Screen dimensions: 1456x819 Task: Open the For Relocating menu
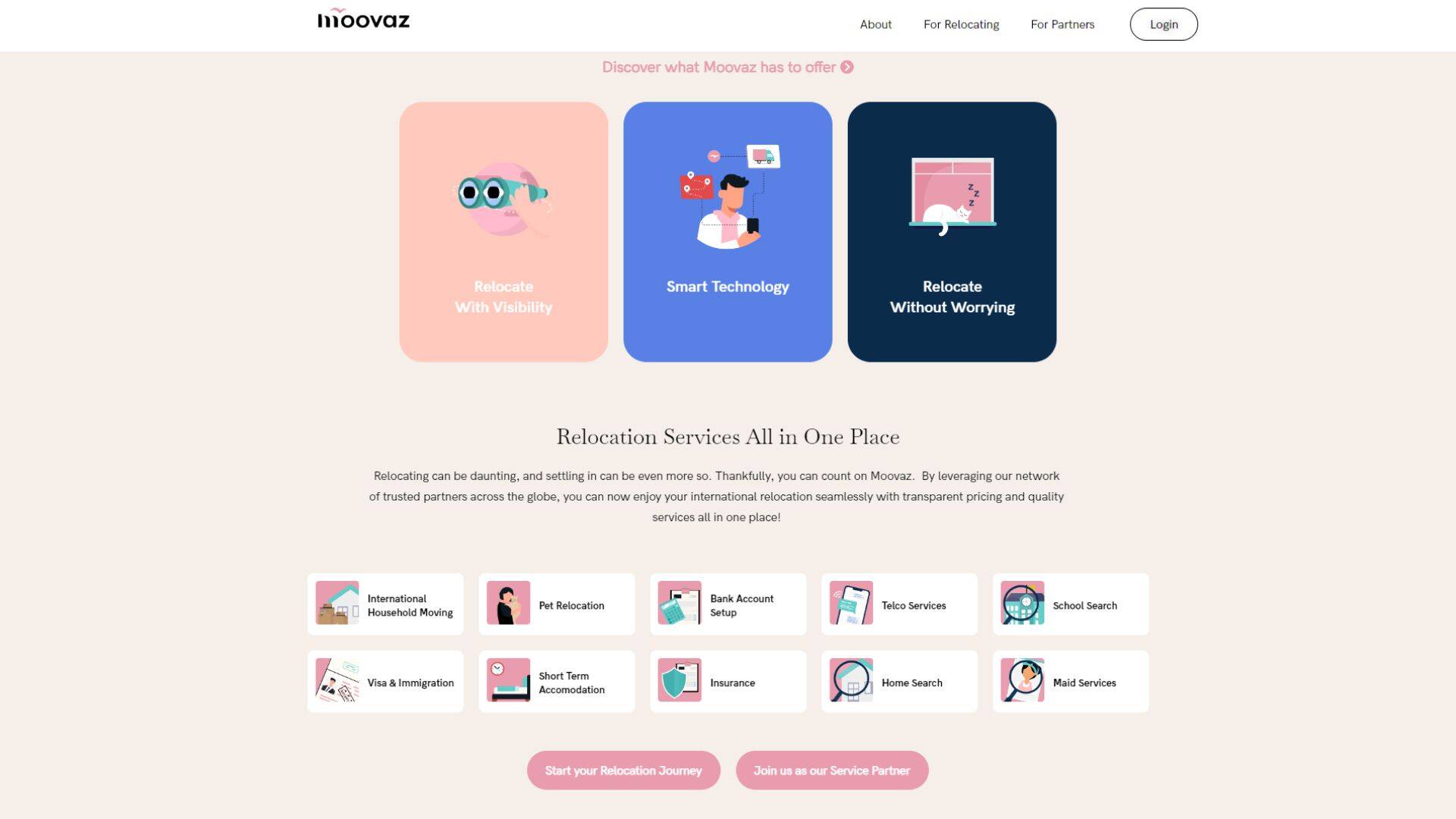[961, 24]
